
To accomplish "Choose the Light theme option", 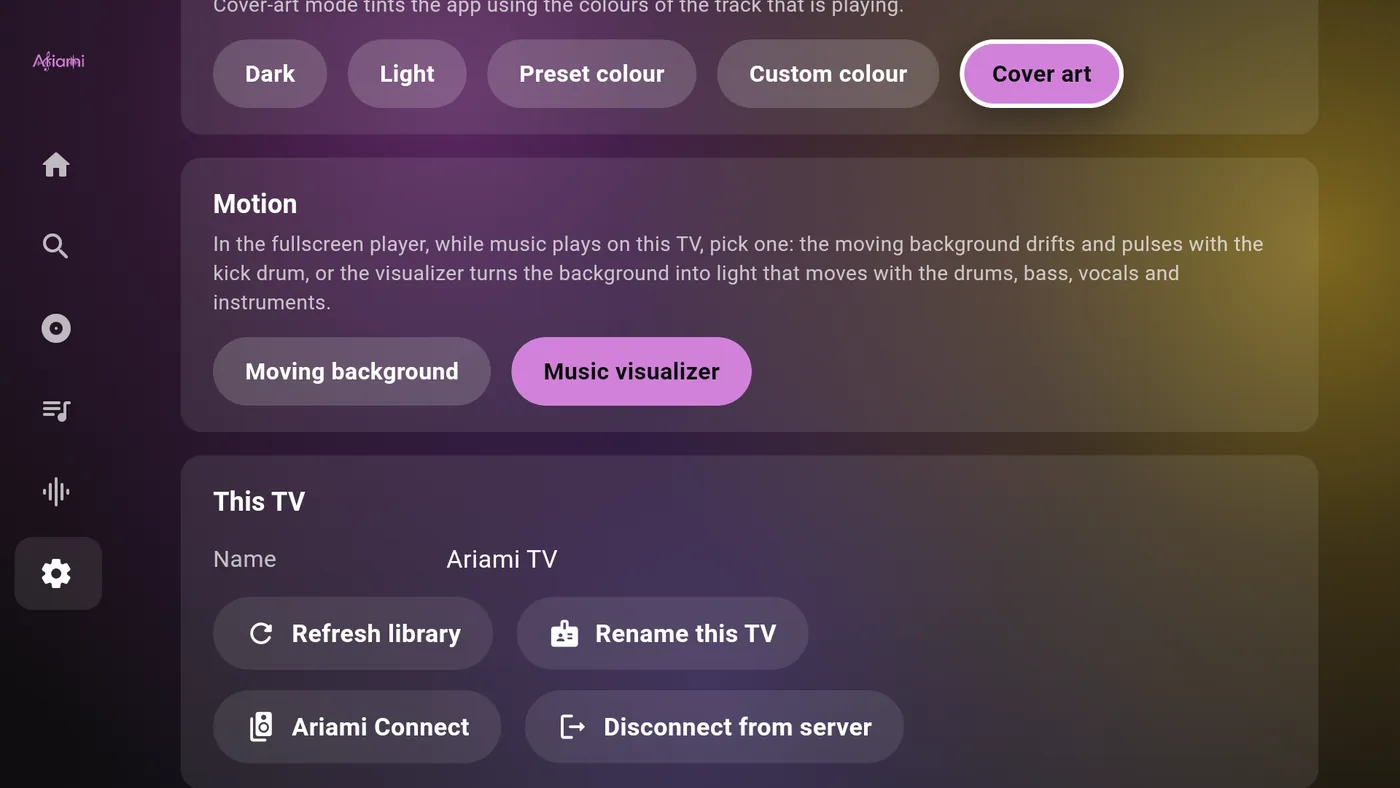I will (x=407, y=74).
